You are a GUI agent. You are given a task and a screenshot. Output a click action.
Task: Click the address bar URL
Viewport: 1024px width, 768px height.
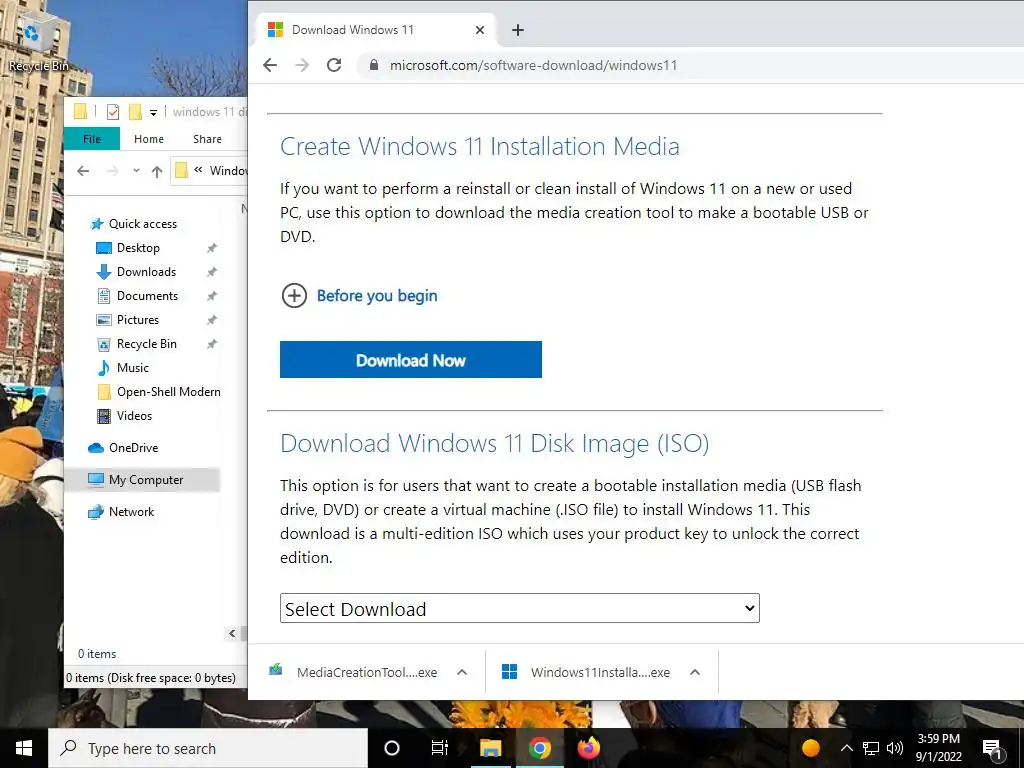coord(533,65)
